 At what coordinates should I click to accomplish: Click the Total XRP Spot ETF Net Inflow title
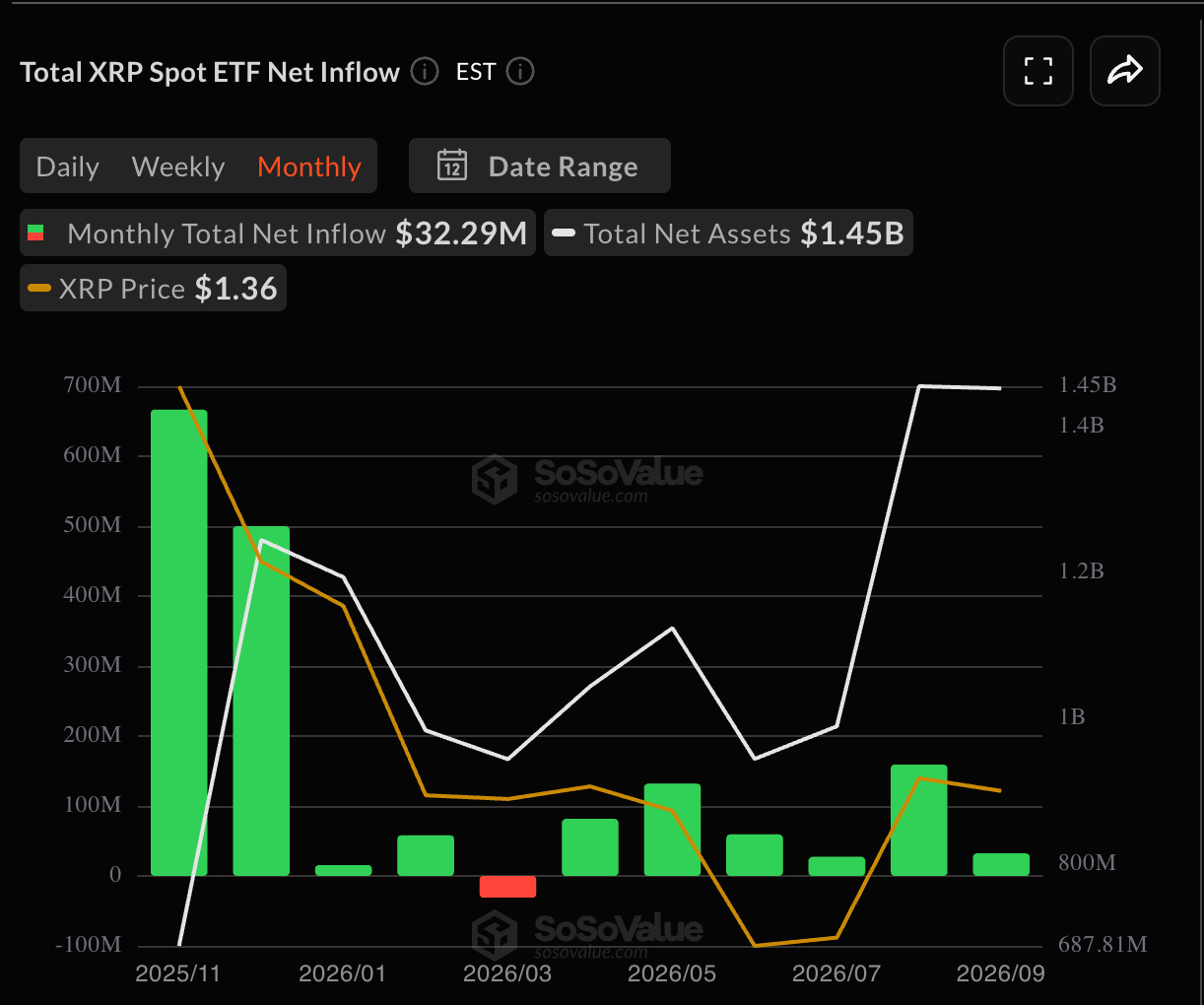(210, 72)
